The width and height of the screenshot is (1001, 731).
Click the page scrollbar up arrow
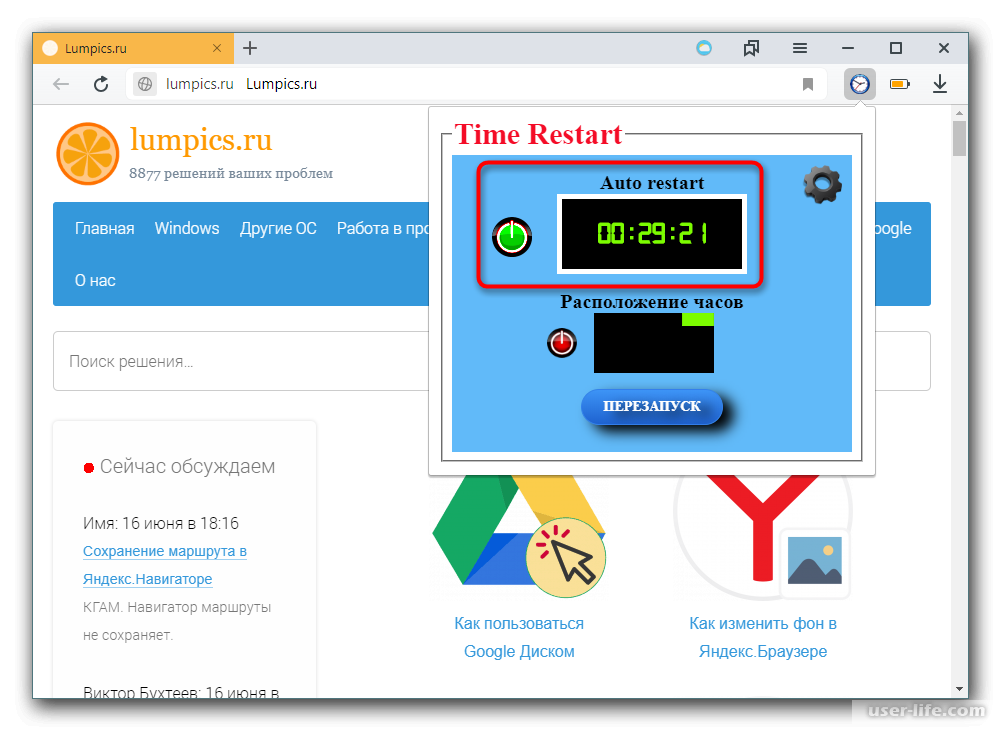click(x=959, y=113)
